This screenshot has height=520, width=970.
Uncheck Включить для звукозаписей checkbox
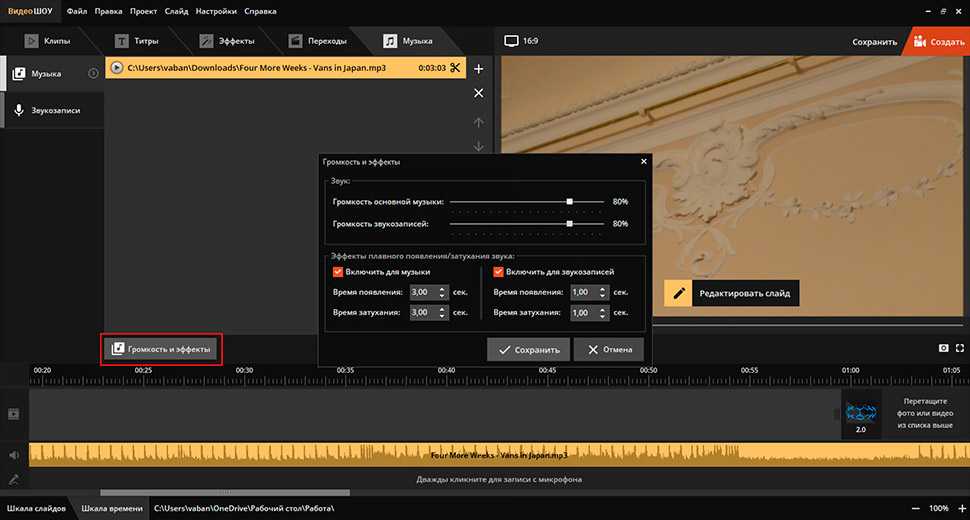click(499, 271)
